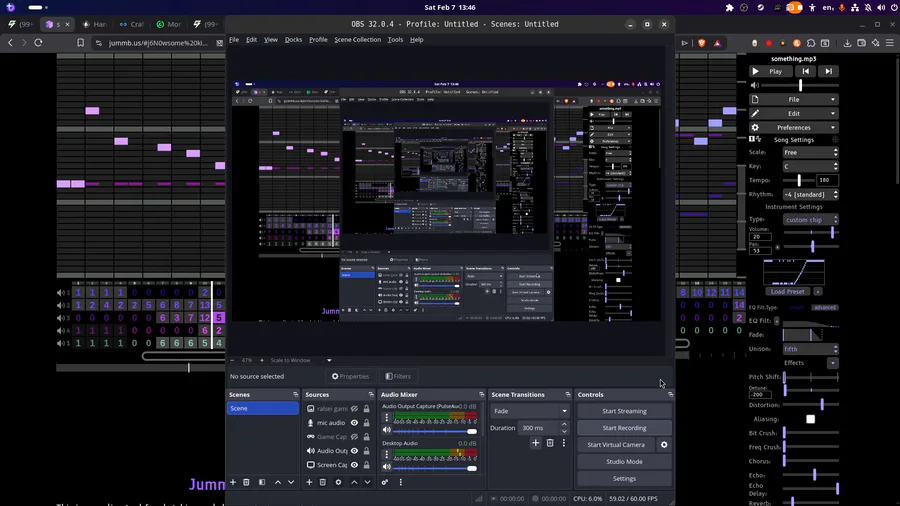This screenshot has width=900, height=506.
Task: Open OBS Tools menu
Action: [x=395, y=40]
